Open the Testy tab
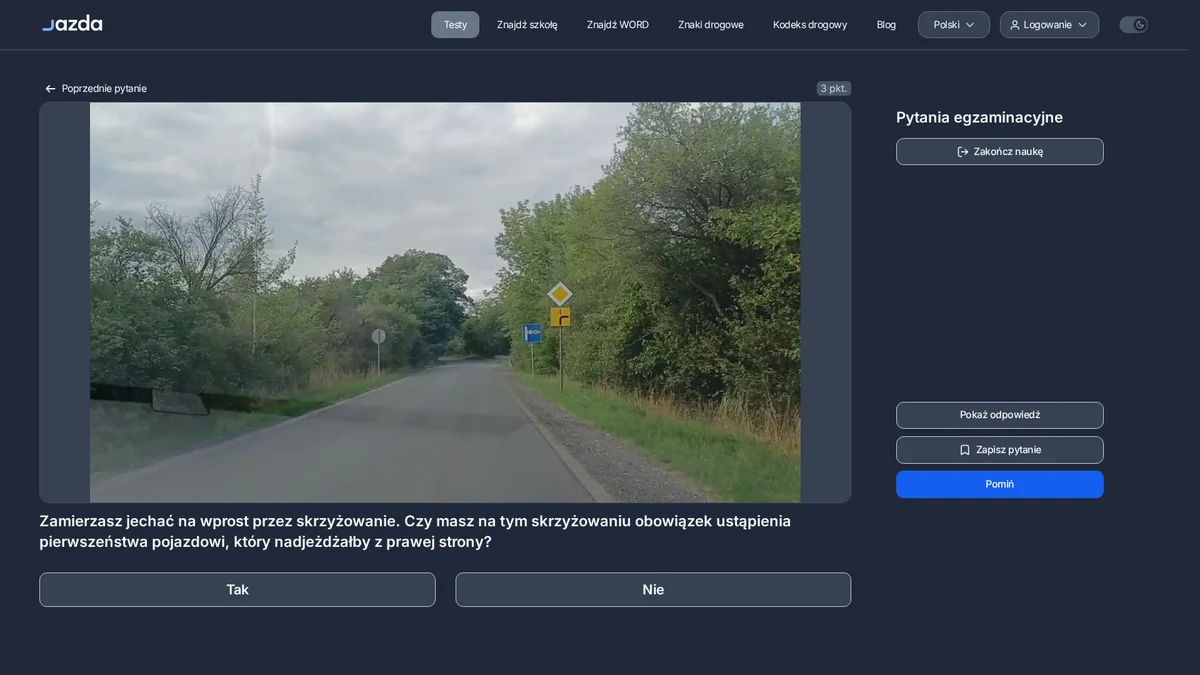 point(455,25)
